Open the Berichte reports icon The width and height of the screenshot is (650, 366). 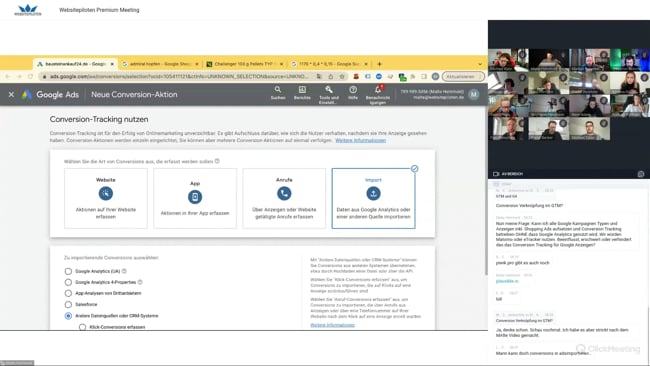pos(302,93)
